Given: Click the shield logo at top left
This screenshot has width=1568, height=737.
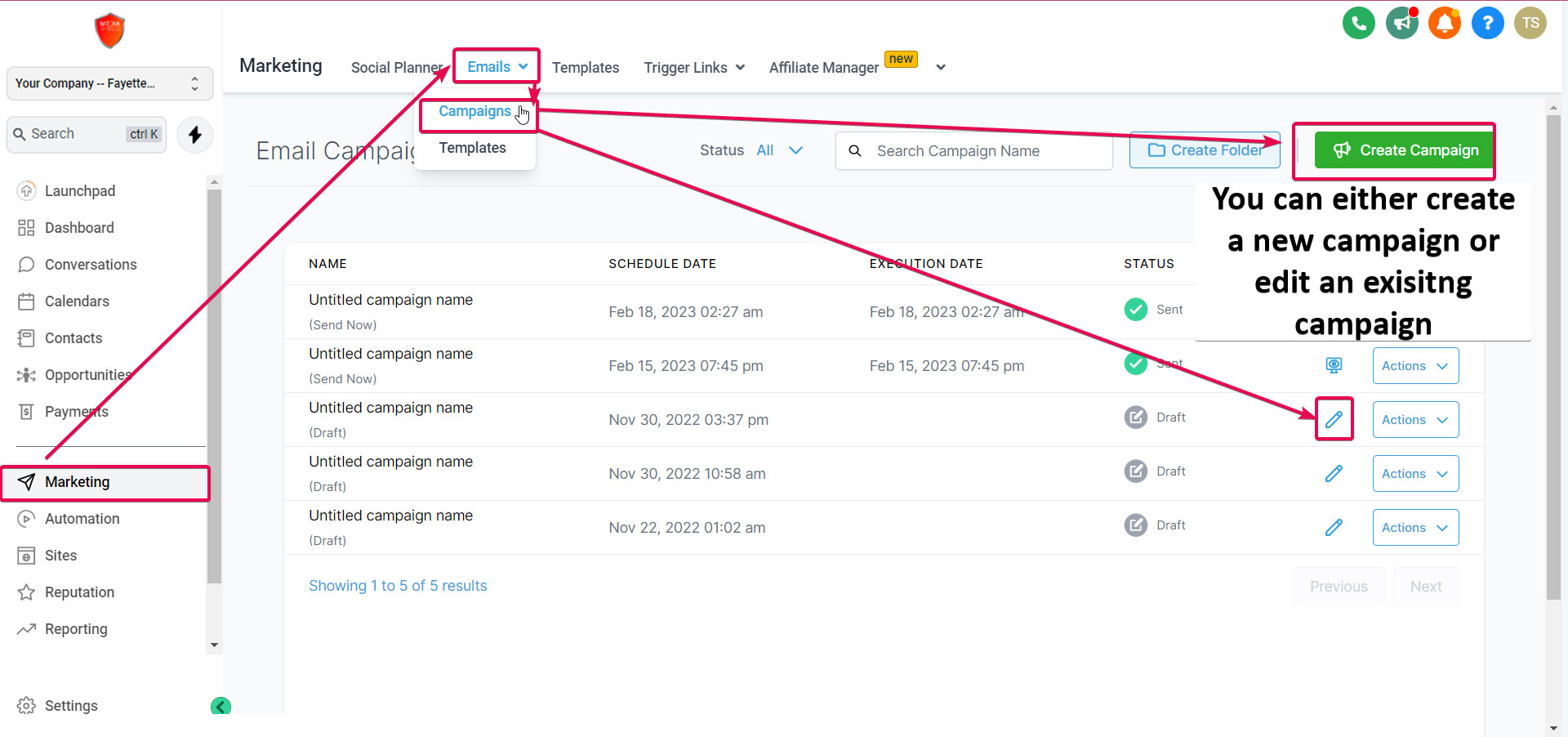Looking at the screenshot, I should [x=109, y=31].
